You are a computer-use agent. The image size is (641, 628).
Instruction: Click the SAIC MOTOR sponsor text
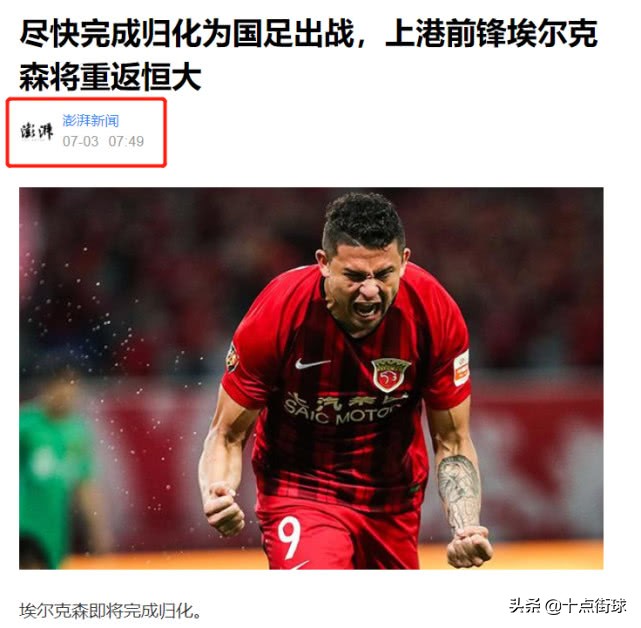[x=345, y=410]
